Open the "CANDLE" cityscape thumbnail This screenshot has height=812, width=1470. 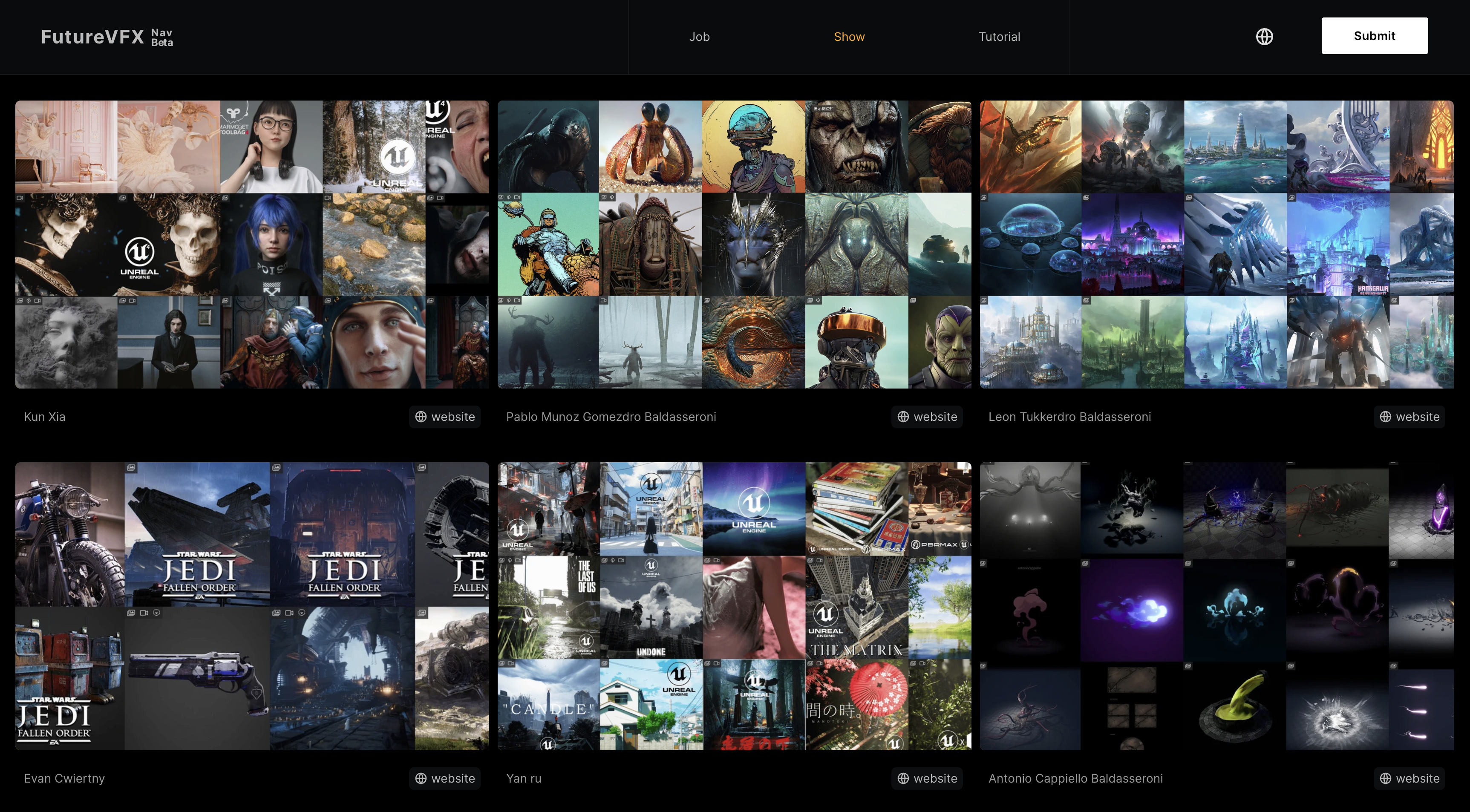548,705
